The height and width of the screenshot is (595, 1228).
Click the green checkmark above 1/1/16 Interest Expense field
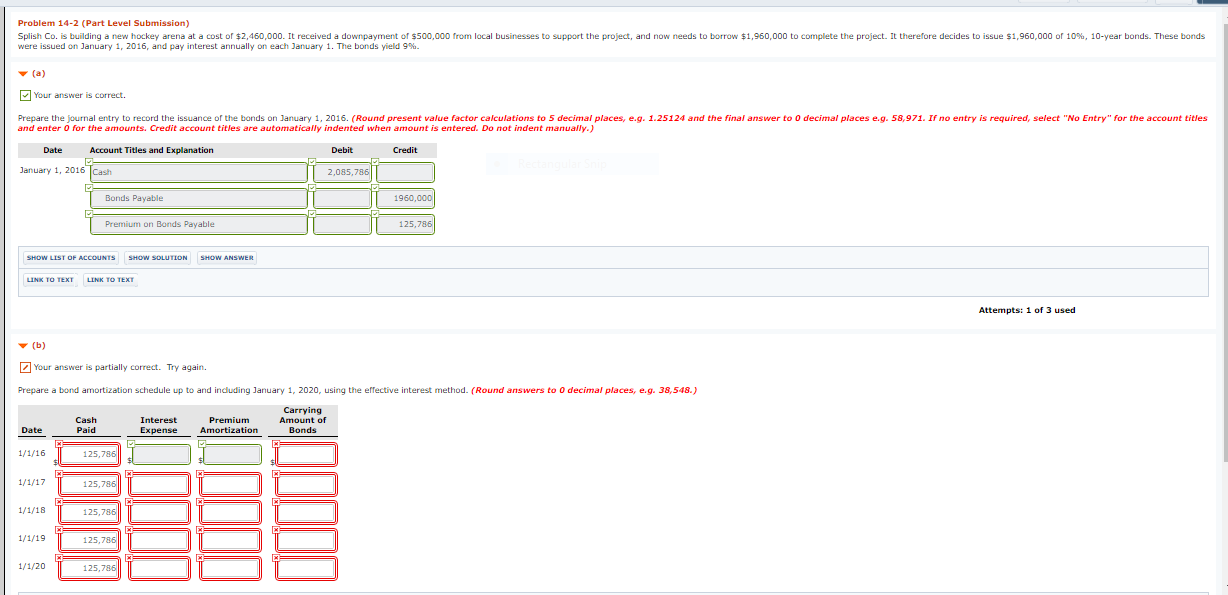click(131, 444)
